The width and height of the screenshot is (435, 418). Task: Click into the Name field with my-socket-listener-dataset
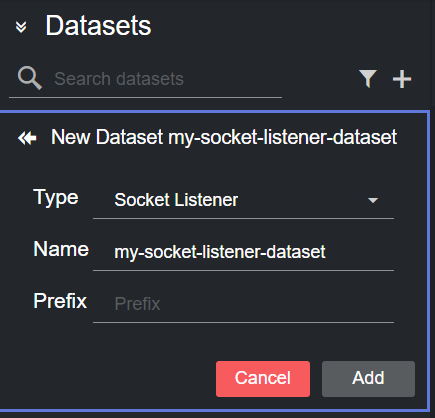tap(243, 252)
